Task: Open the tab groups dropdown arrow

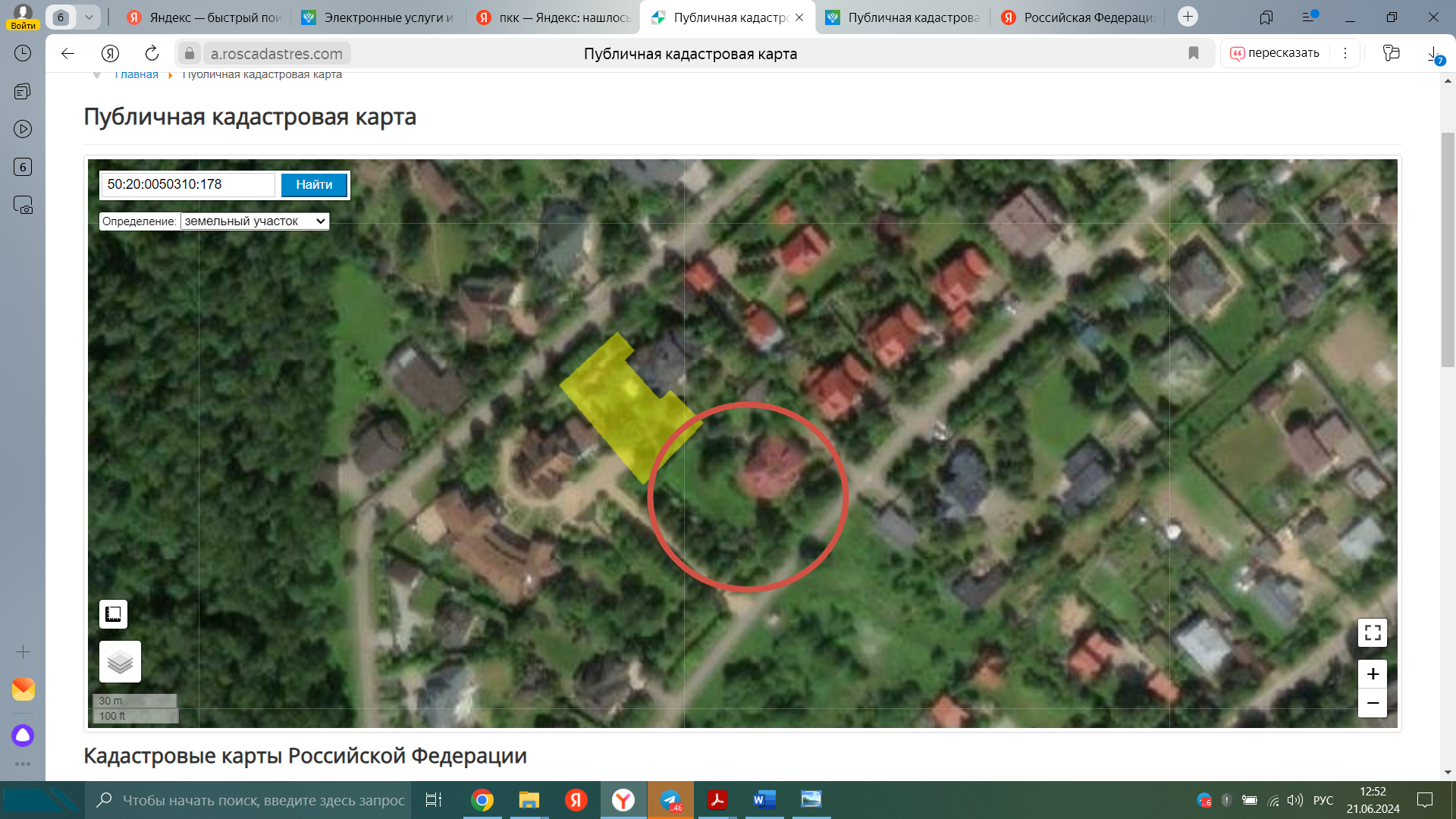Action: tap(89, 17)
